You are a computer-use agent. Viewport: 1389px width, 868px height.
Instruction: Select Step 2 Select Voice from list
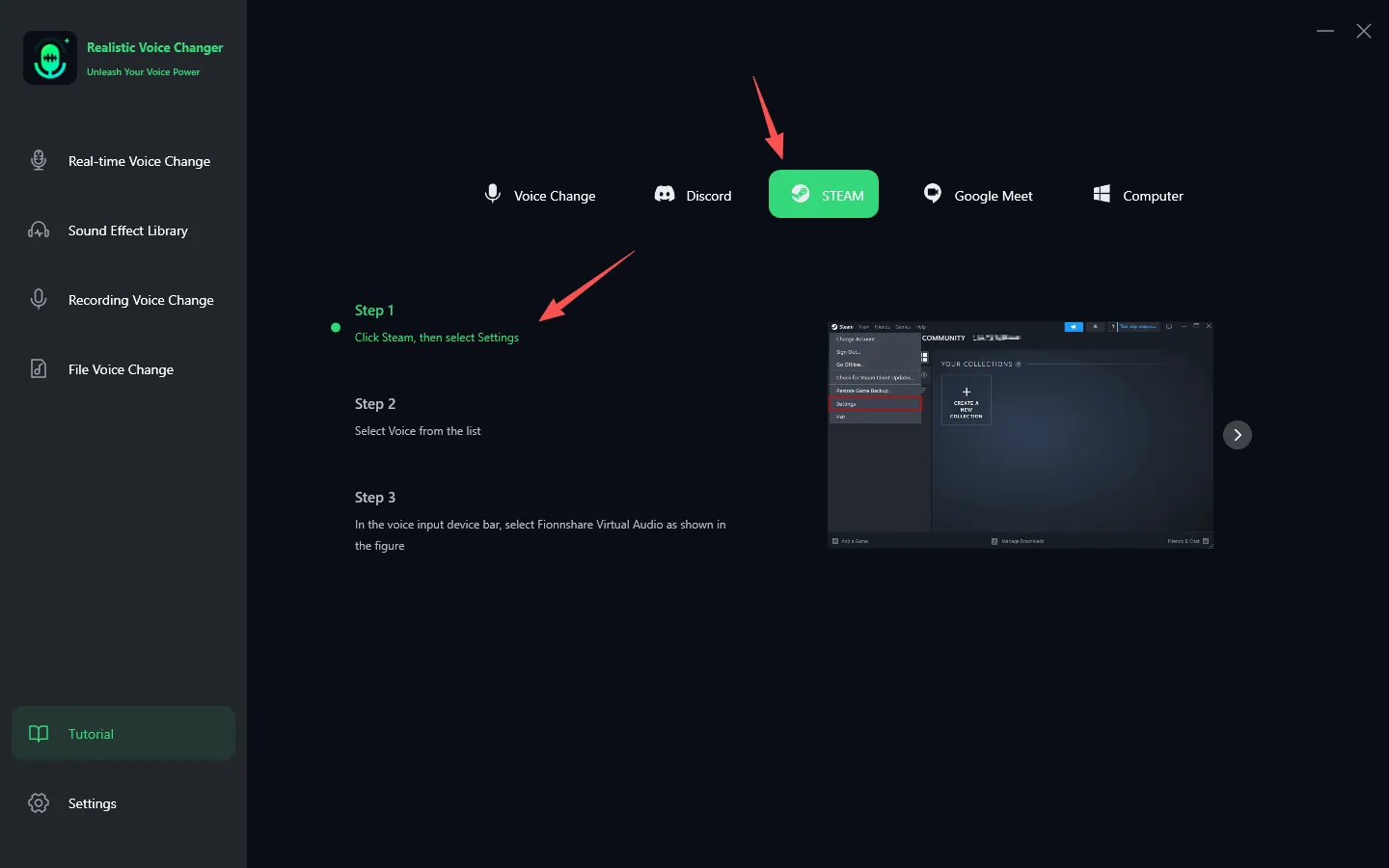418,431
